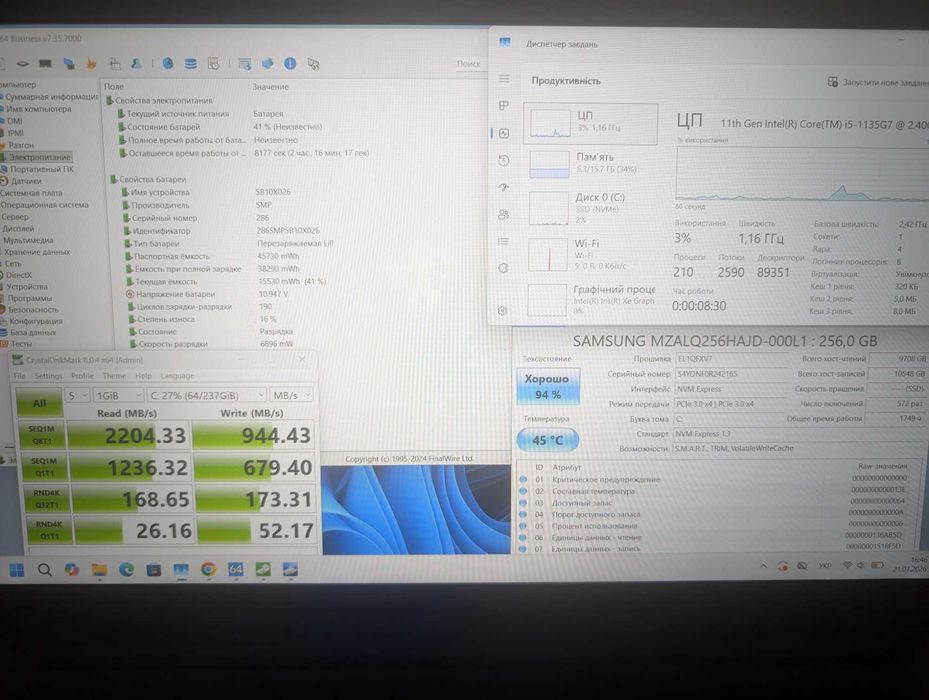Image resolution: width=929 pixels, height=700 pixels.
Task: Click the 45 °C temperature badge
Action: (x=547, y=440)
